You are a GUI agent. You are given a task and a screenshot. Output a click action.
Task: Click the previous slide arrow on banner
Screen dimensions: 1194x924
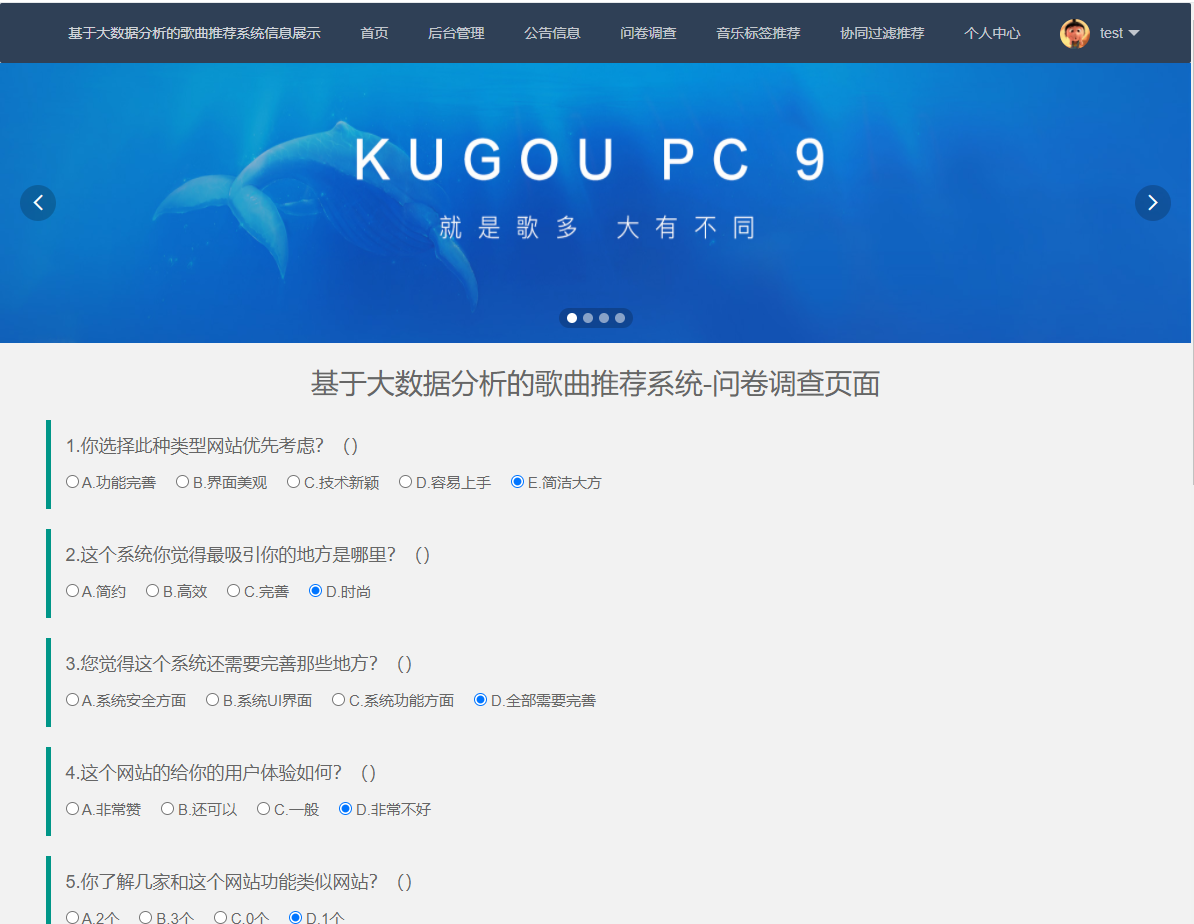38,203
